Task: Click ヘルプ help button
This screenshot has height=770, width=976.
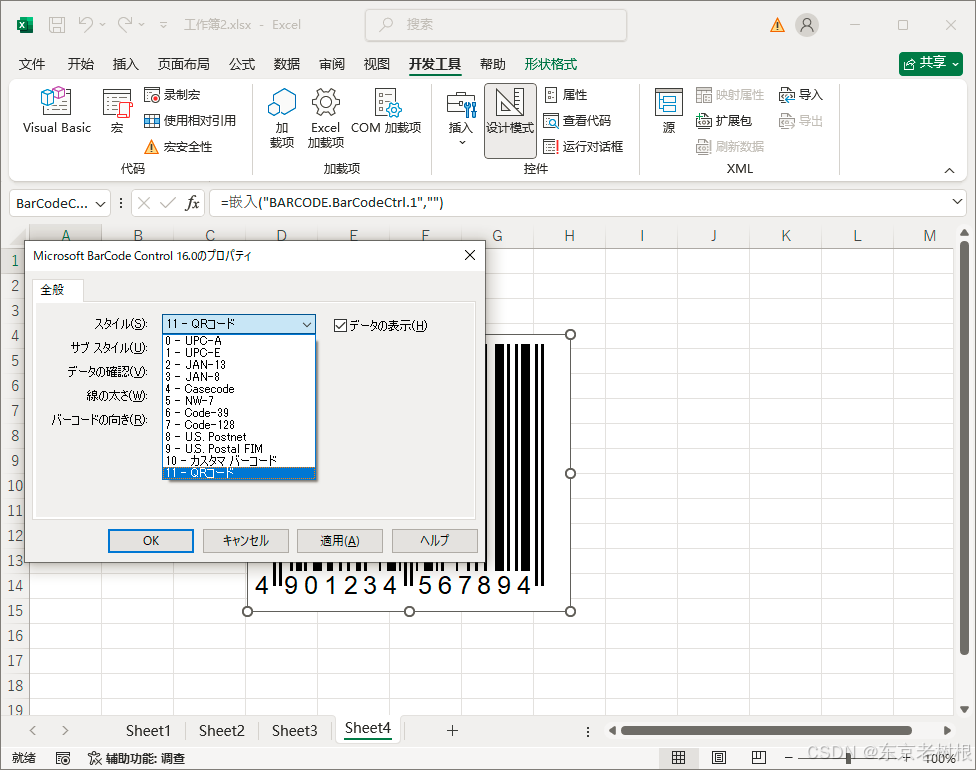Action: 434,540
